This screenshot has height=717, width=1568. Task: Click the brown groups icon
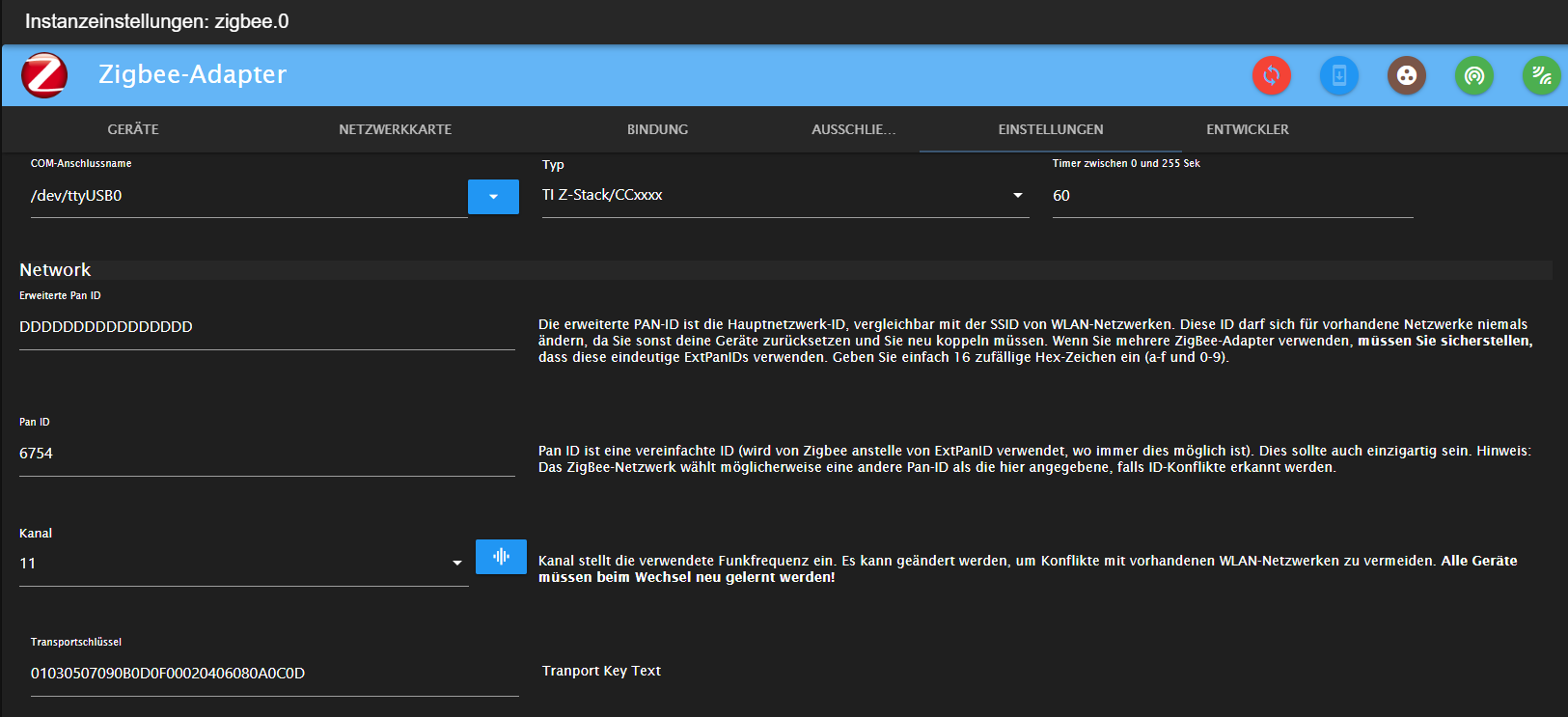pos(1406,75)
